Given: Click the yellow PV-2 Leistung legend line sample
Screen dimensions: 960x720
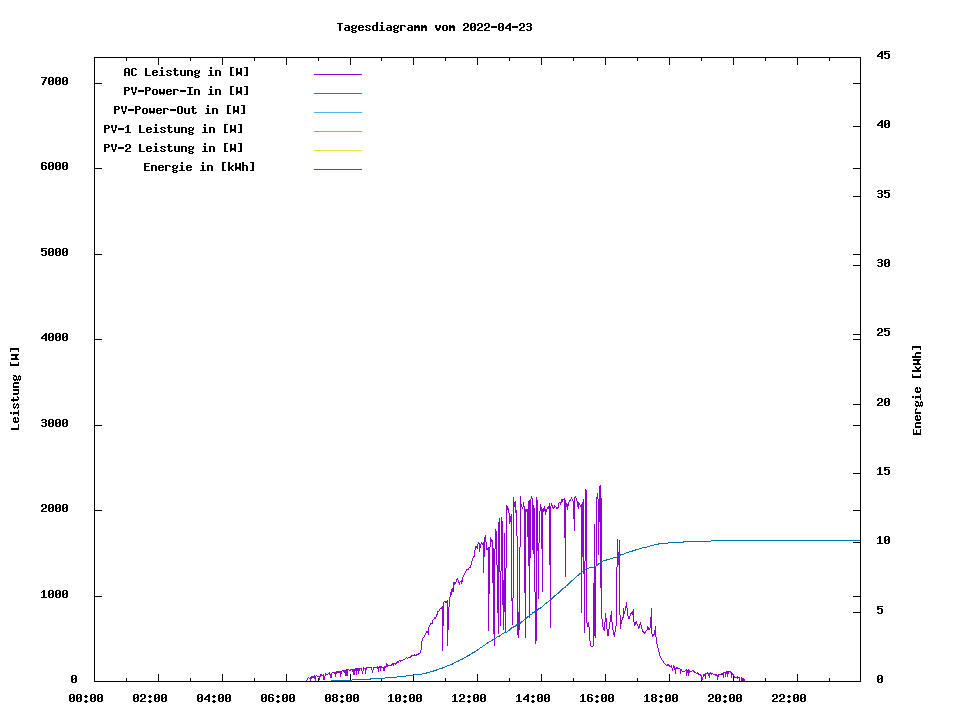Looking at the screenshot, I should (337, 150).
